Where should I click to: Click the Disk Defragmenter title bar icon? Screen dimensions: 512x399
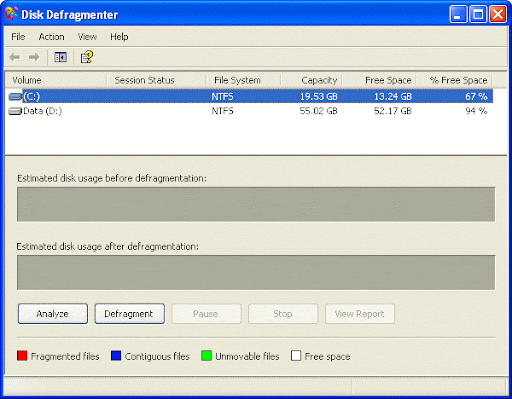point(11,14)
